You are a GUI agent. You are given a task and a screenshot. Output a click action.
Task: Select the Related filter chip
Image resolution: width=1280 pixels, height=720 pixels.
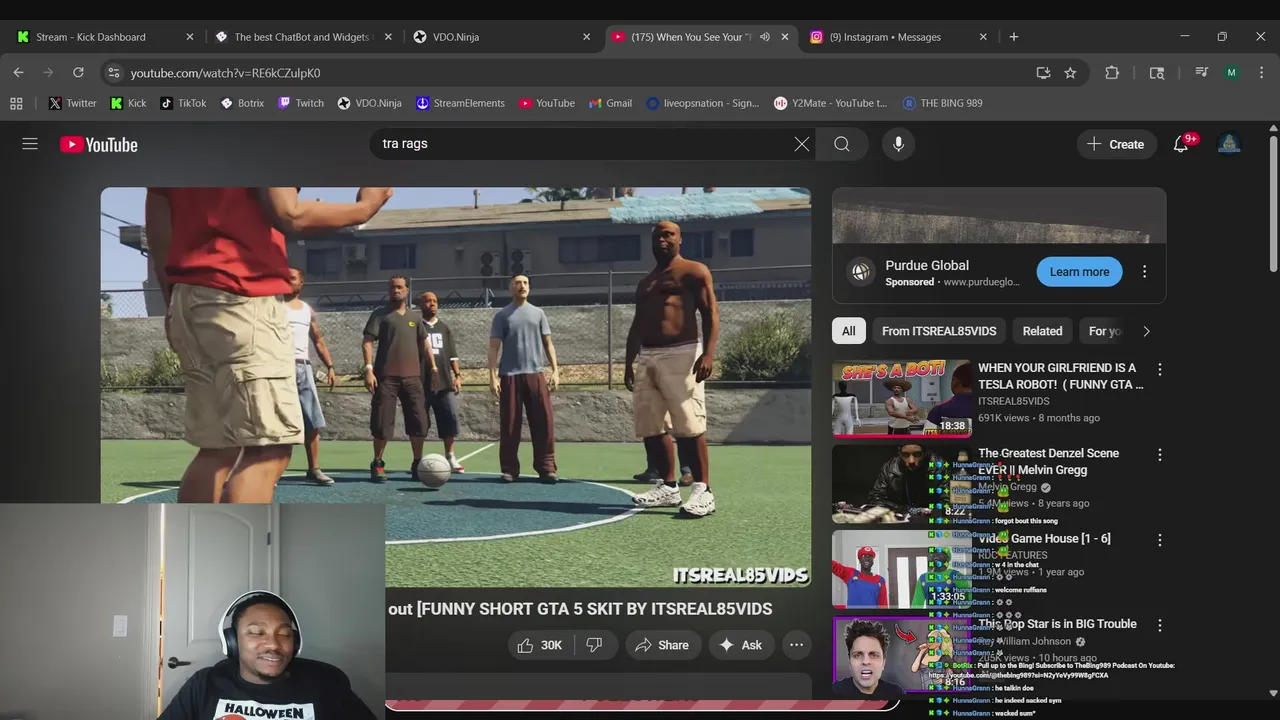(x=1042, y=331)
